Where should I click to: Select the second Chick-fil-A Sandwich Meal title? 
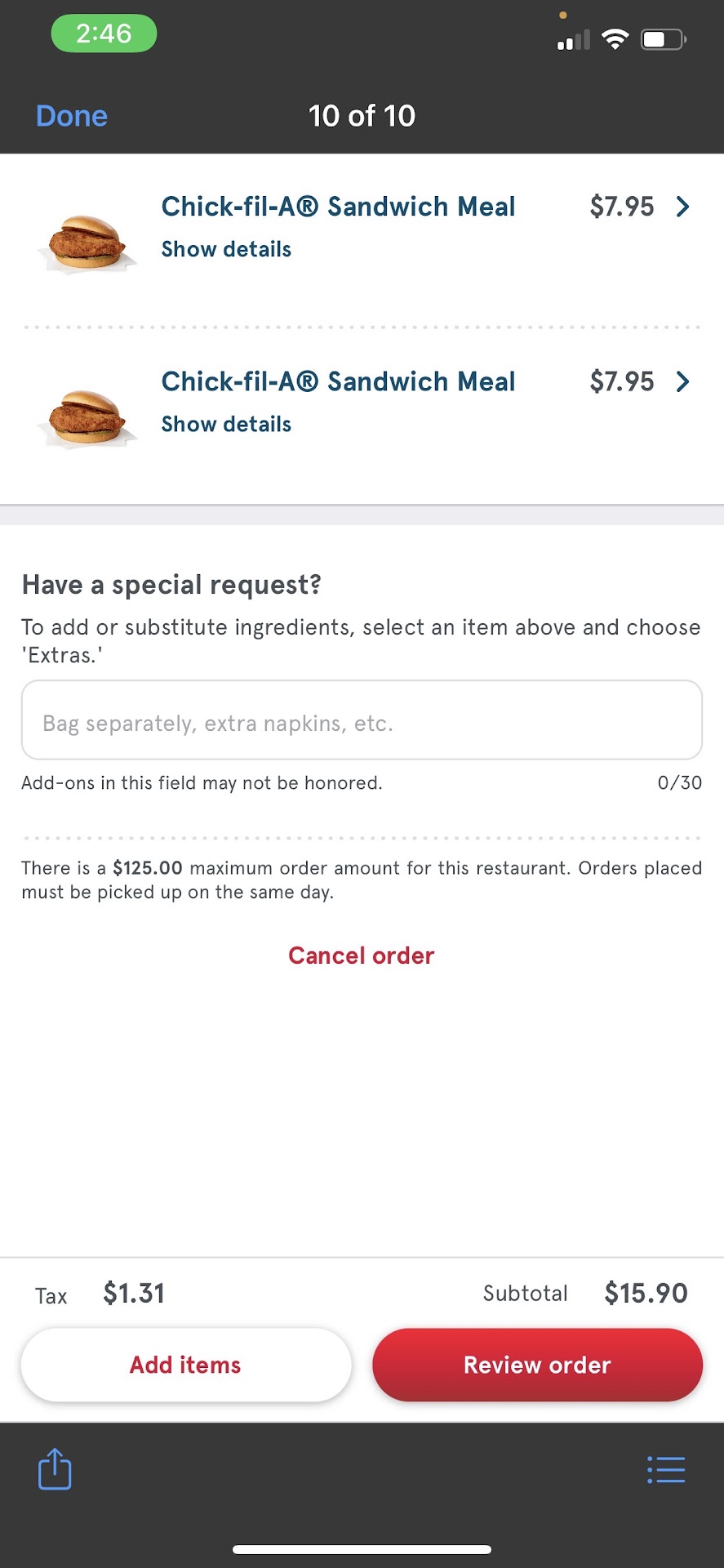[338, 381]
